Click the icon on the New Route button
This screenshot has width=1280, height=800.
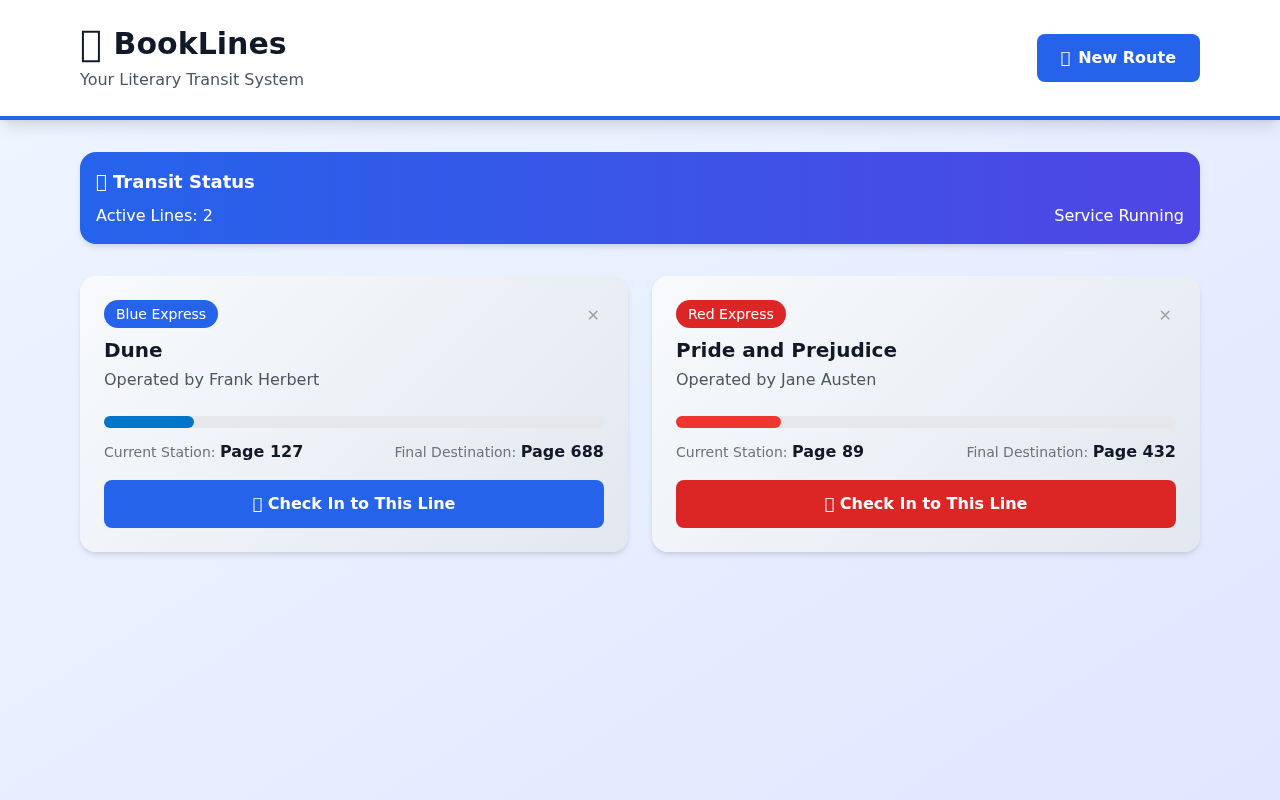click(1065, 57)
